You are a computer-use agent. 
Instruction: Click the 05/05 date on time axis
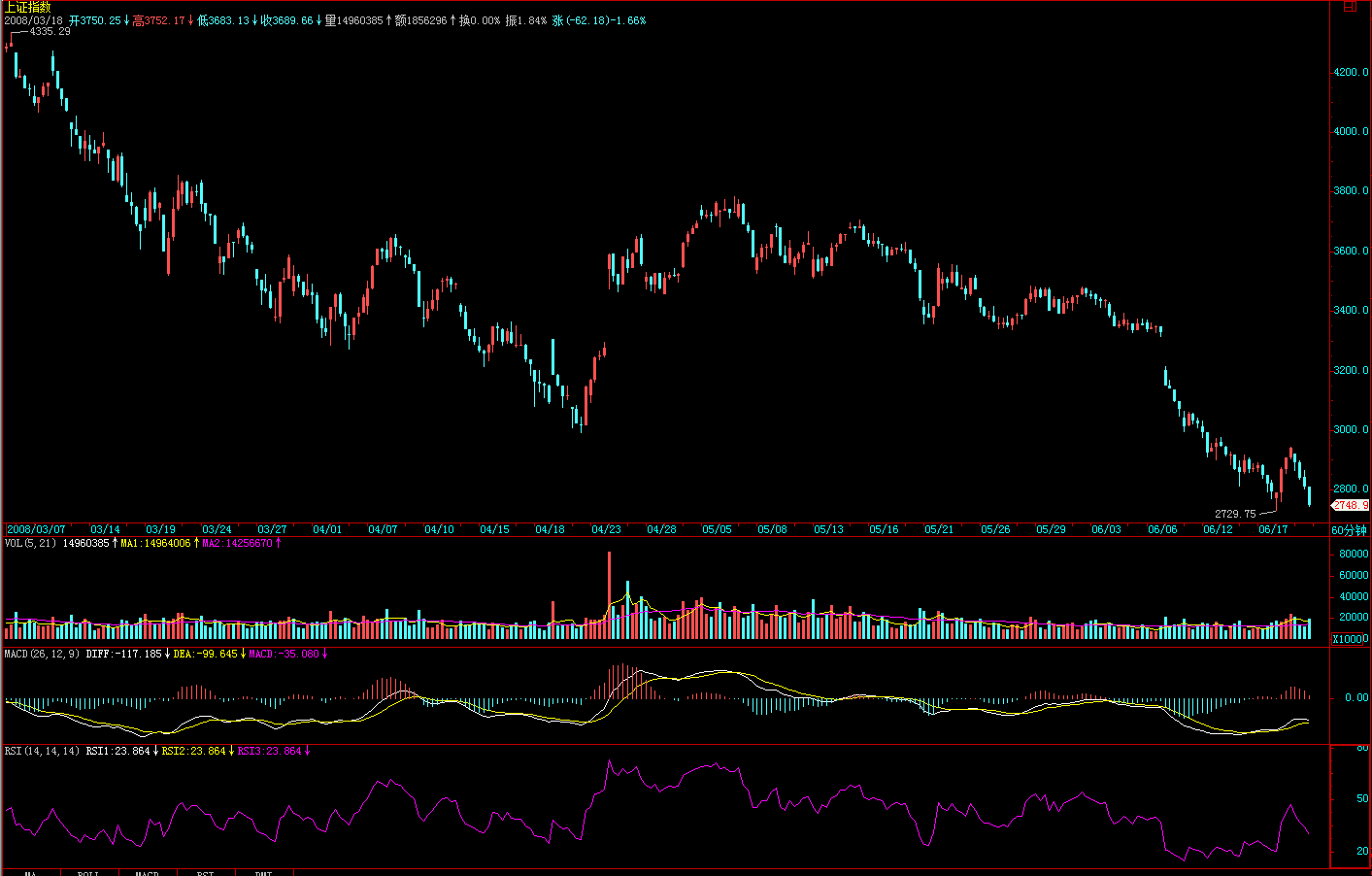717,530
